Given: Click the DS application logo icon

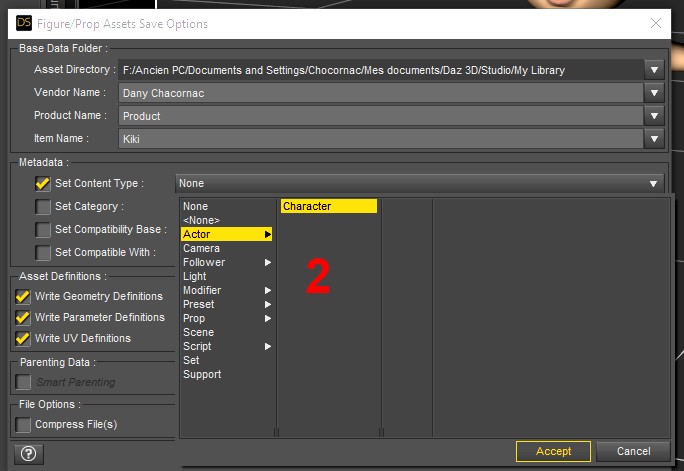Looking at the screenshot, I should (24, 23).
